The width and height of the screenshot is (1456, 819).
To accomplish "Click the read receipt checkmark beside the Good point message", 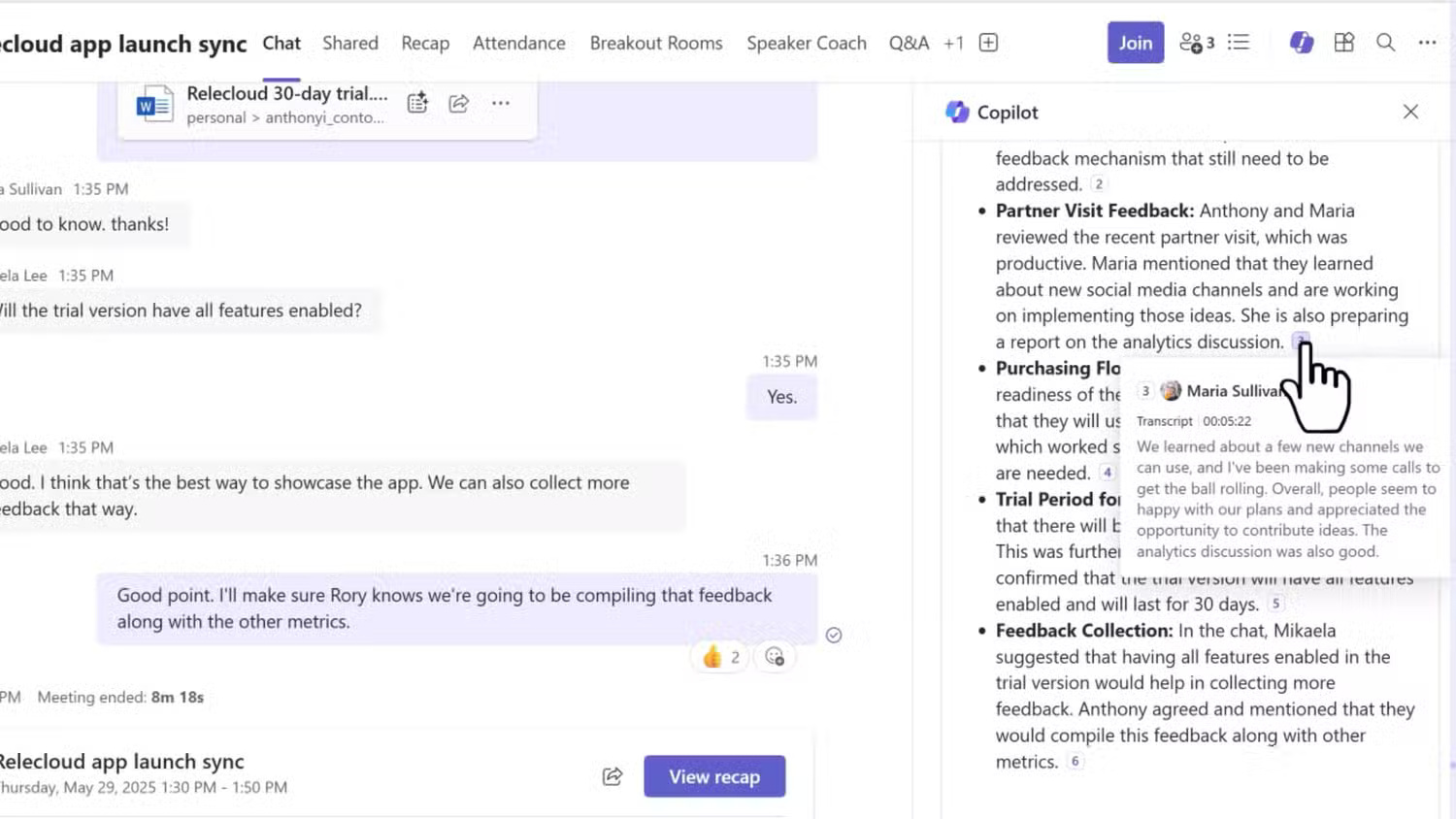I will click(834, 636).
